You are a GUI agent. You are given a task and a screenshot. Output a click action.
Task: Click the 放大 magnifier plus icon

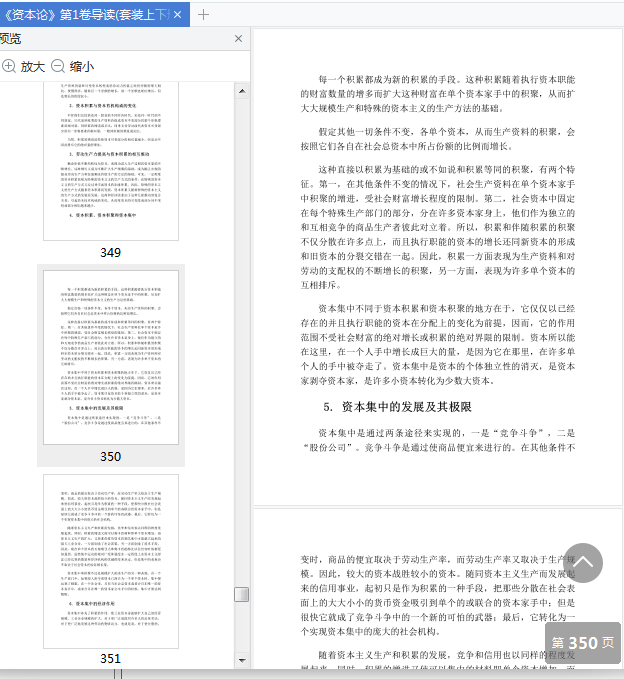(x=9, y=66)
